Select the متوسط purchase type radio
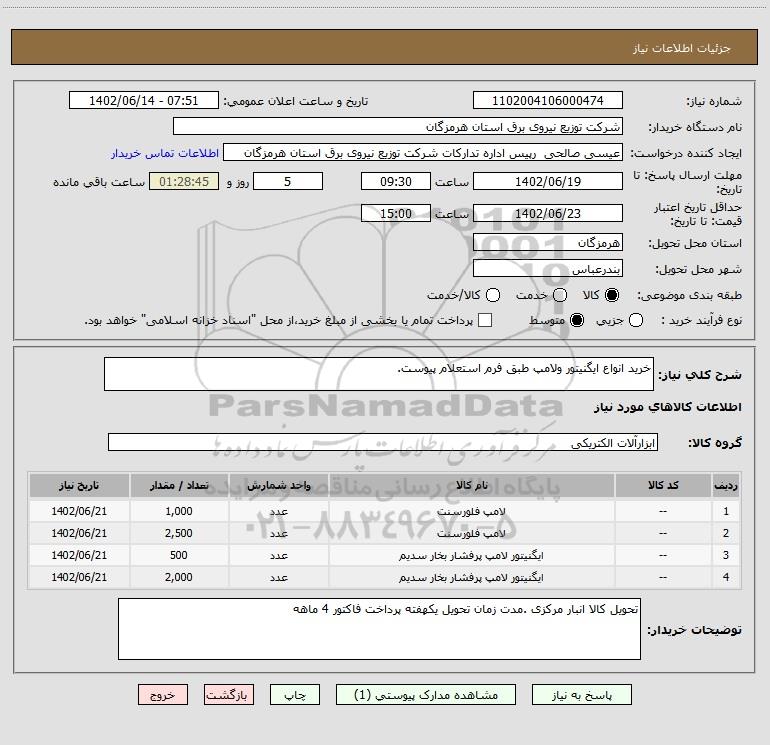770x745 pixels. (x=577, y=320)
